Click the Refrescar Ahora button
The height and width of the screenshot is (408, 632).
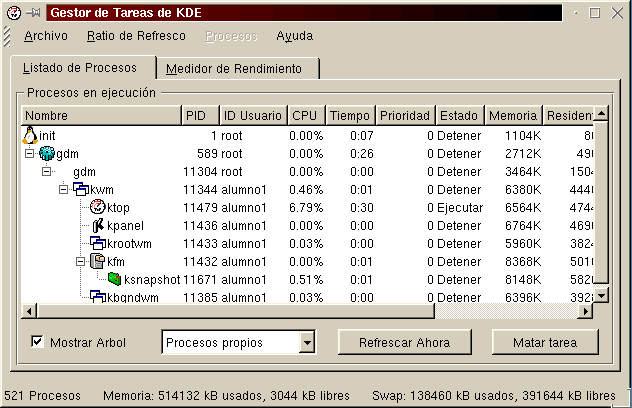[405, 342]
